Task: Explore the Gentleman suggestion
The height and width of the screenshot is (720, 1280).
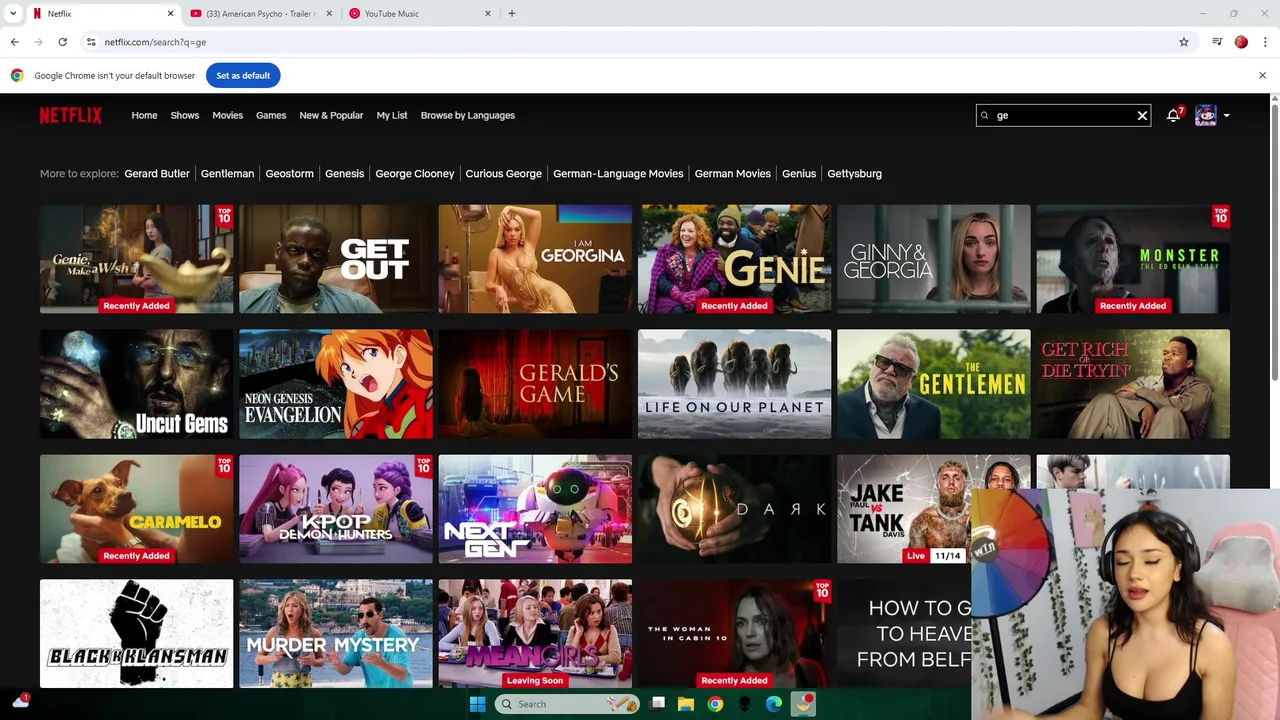Action: coord(227,173)
